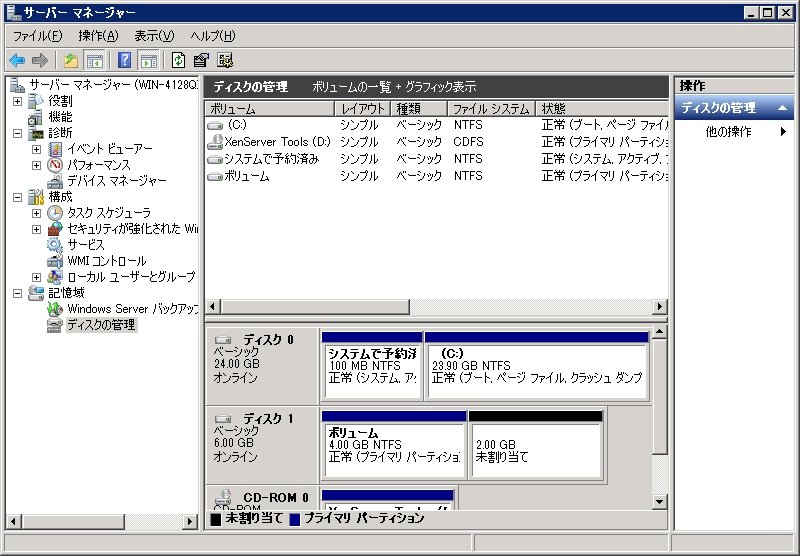Expand the ローカル ユーザーとグループ node
This screenshot has height=556, width=800.
tap(36, 277)
